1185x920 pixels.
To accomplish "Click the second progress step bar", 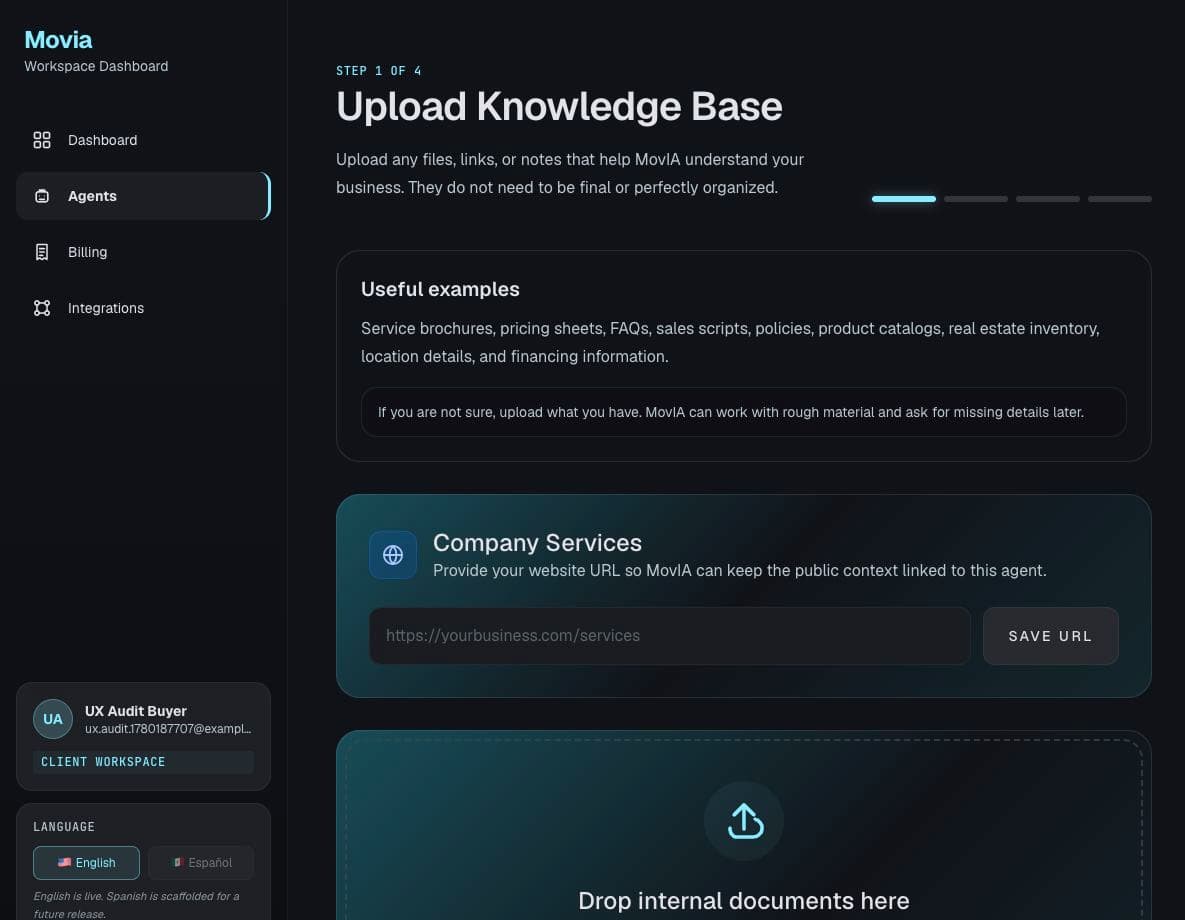I will (976, 199).
